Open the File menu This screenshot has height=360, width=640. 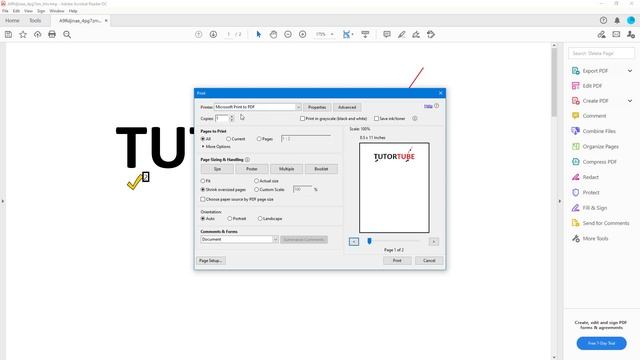tap(5, 11)
